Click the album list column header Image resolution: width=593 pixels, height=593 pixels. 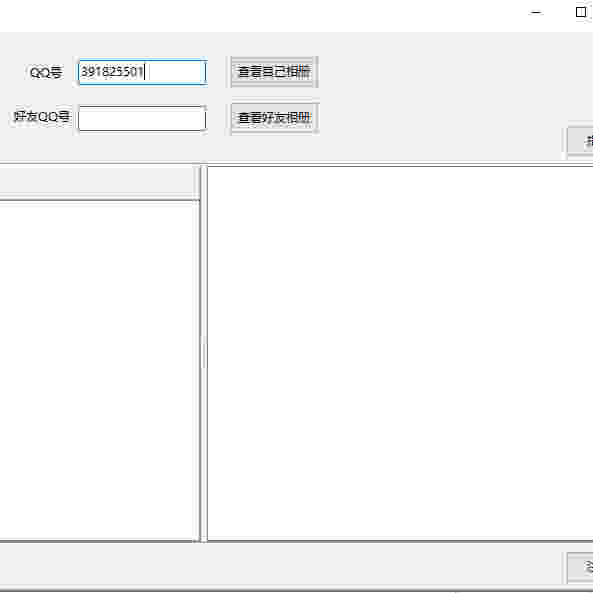(99, 183)
